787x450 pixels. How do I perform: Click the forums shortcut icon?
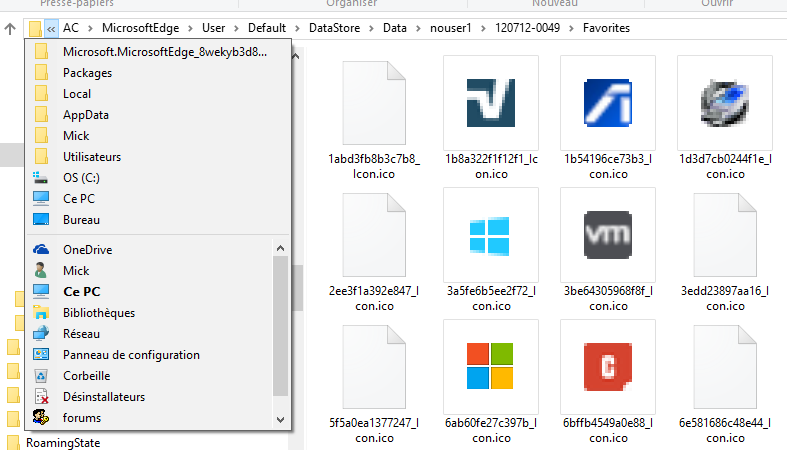point(41,417)
